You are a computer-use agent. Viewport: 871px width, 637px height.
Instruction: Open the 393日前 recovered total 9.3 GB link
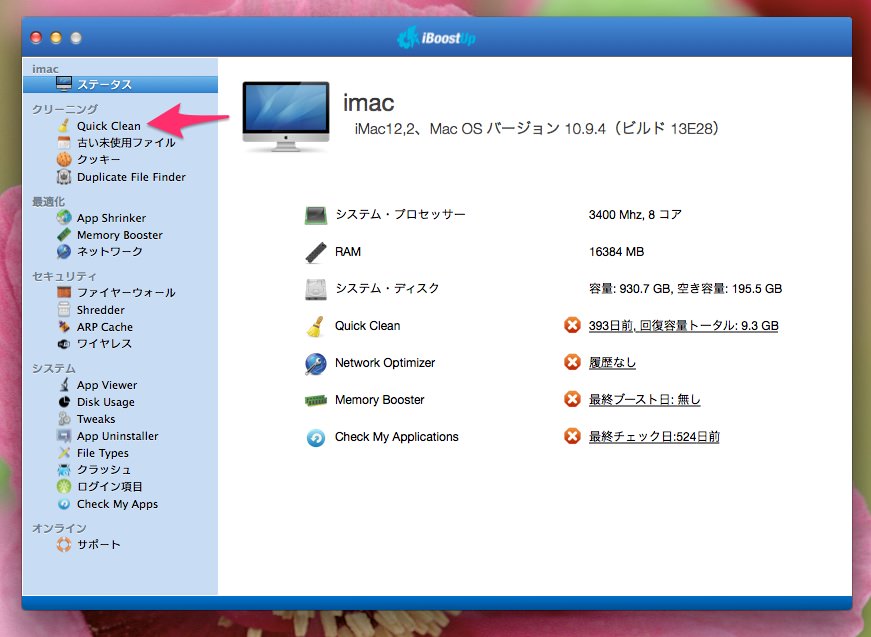[x=683, y=325]
